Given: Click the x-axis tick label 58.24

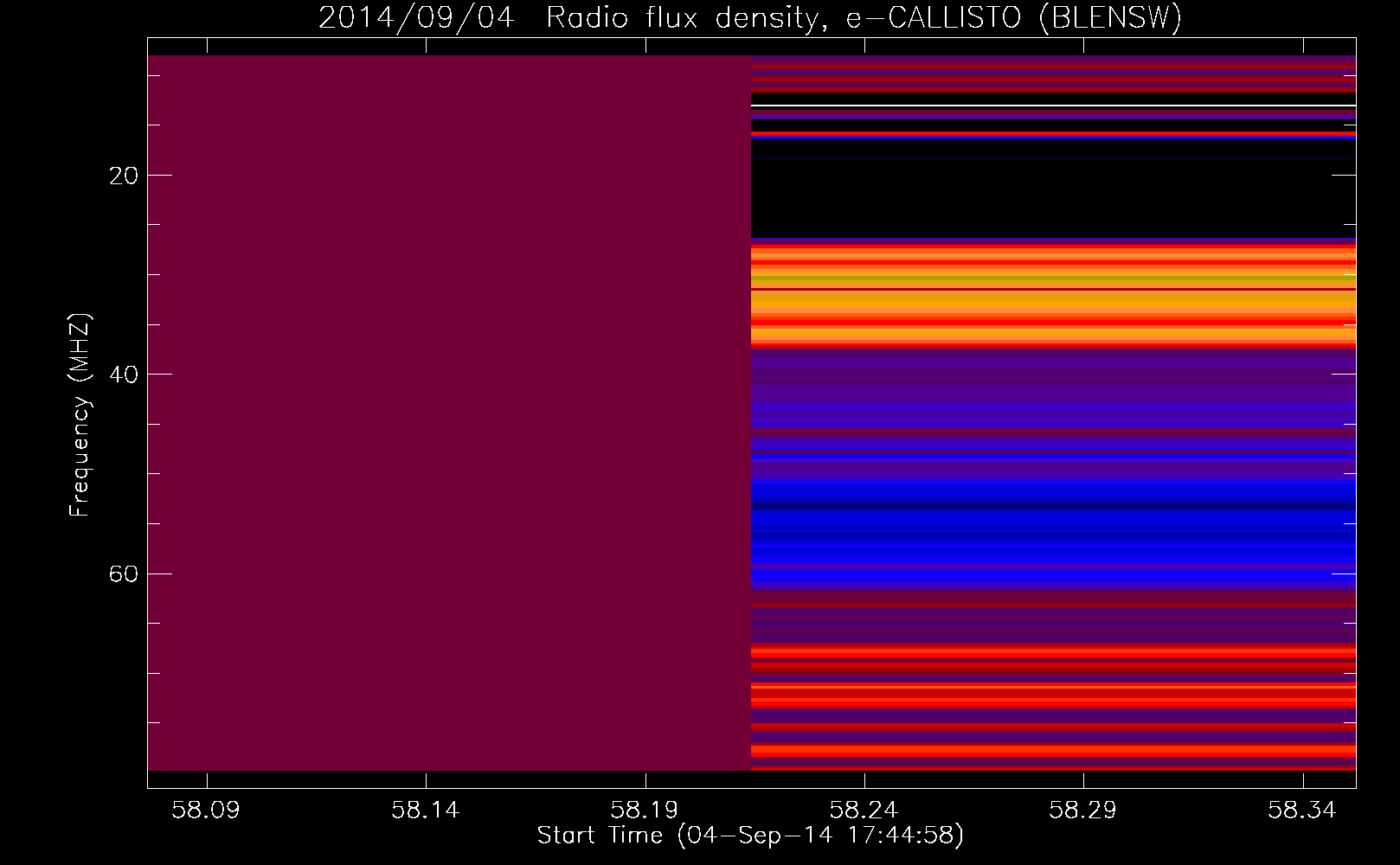Looking at the screenshot, I should coord(864,810).
